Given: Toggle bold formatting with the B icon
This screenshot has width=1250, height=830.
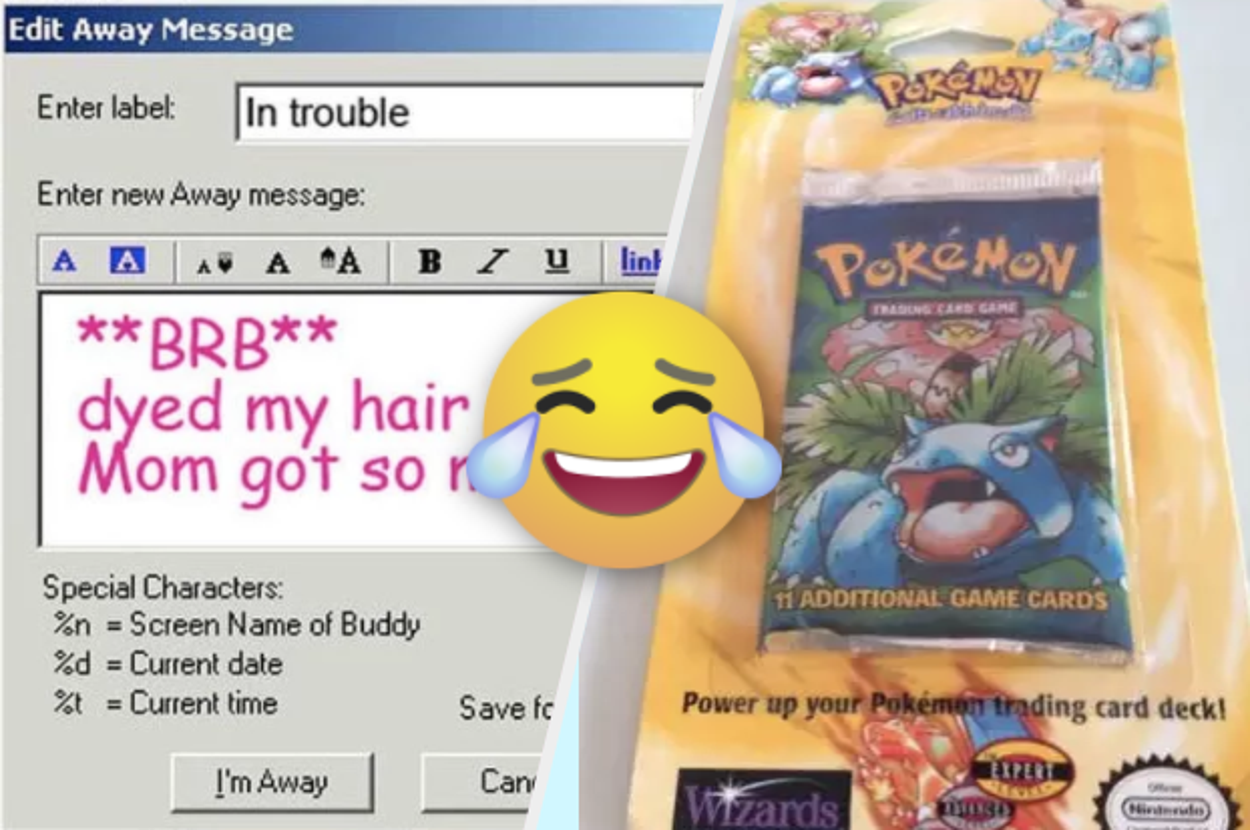Looking at the screenshot, I should (430, 262).
